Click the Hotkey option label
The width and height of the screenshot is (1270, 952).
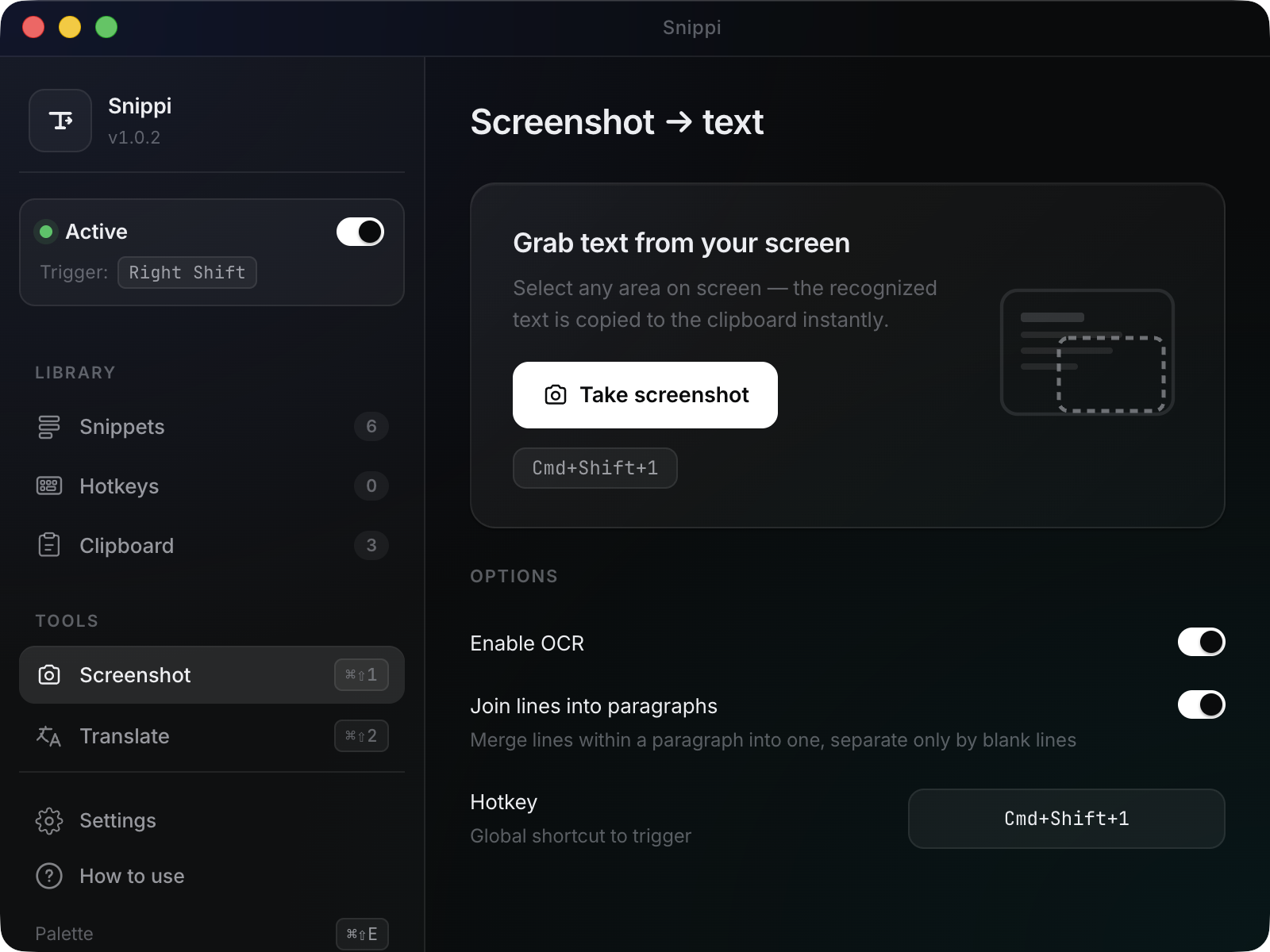[x=503, y=802]
